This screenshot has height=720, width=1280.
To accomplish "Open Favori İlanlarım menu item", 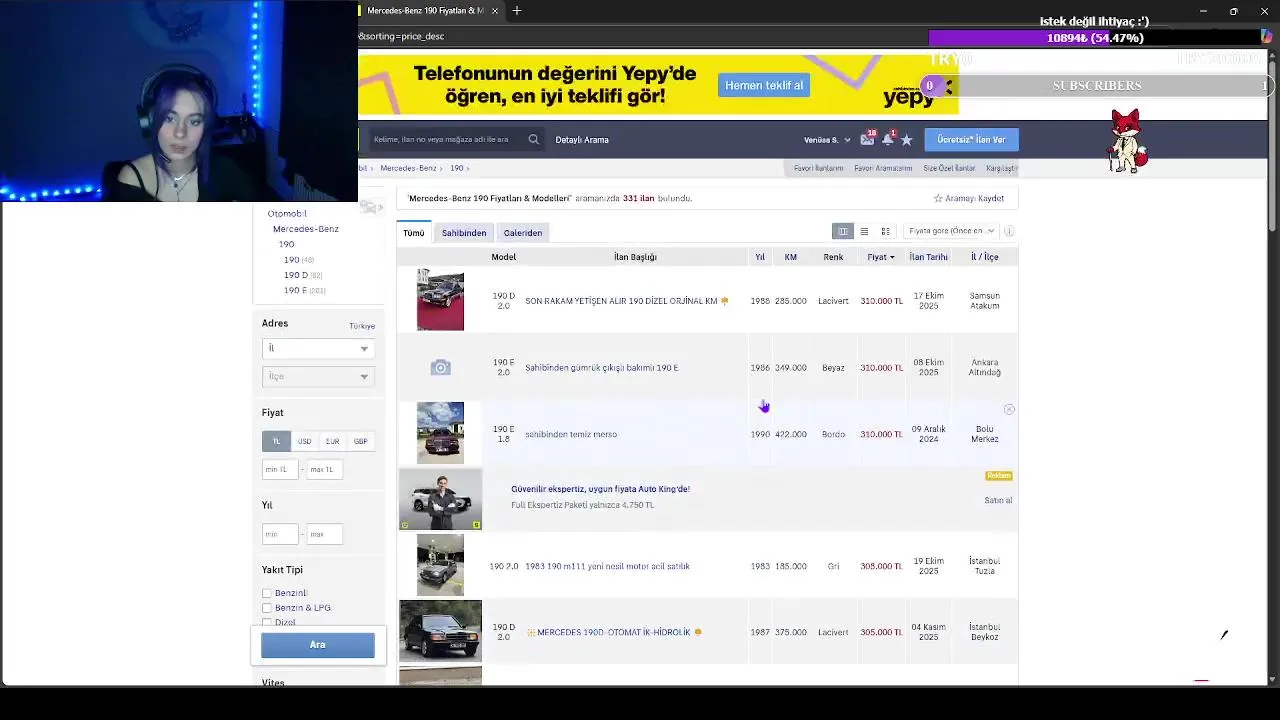I will (818, 168).
